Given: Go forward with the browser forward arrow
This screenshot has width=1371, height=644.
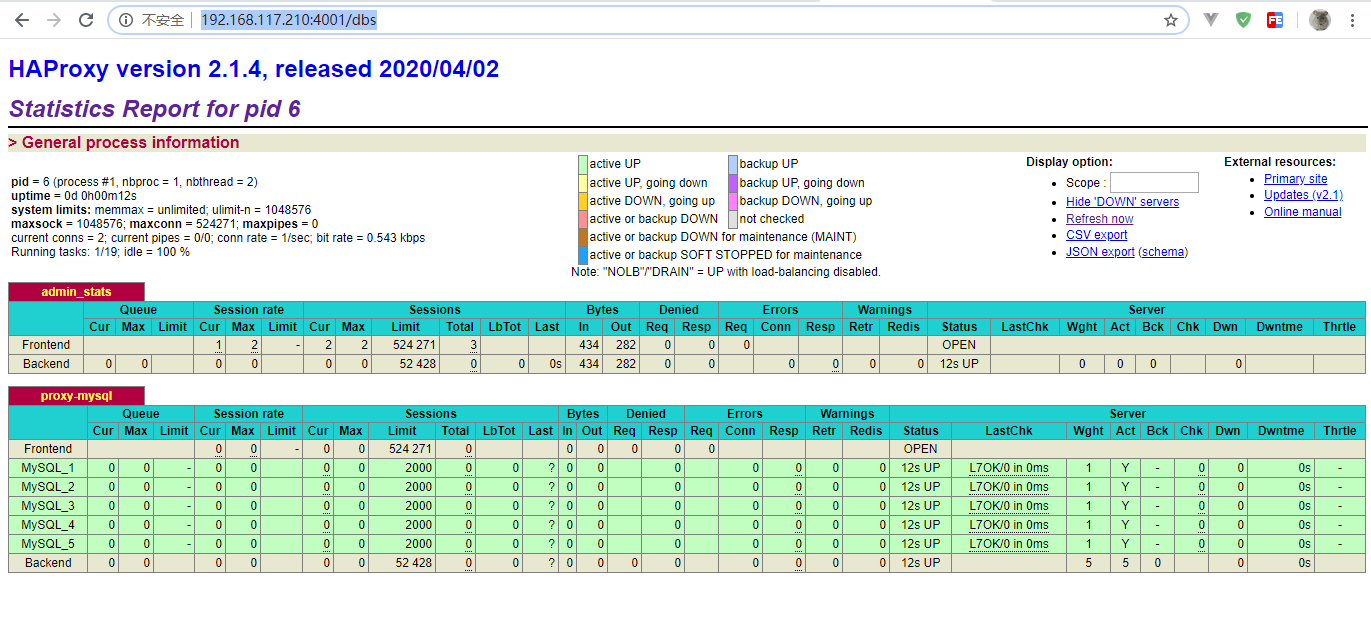Looking at the screenshot, I should pos(54,20).
